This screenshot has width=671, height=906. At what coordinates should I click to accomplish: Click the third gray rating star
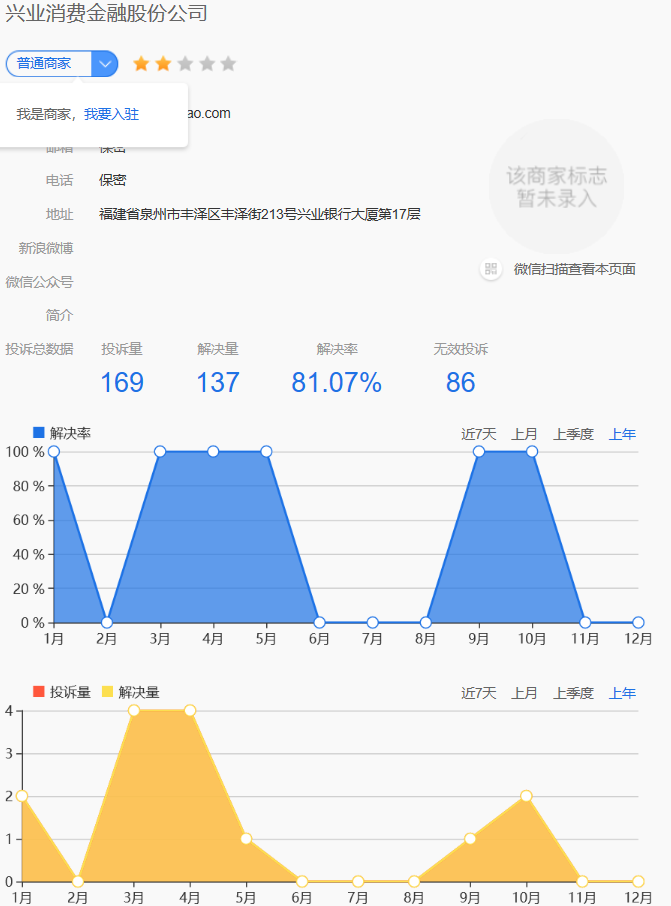185,64
